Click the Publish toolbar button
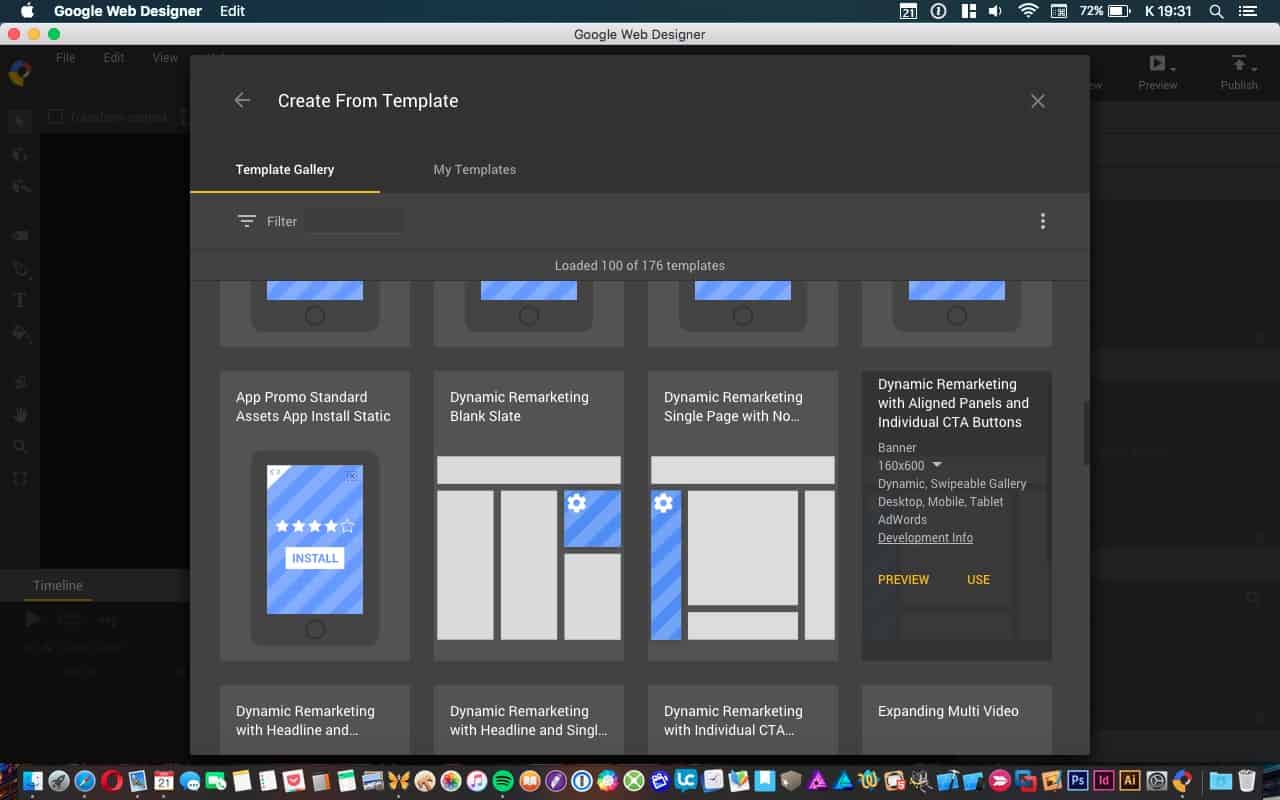Screen dimensions: 1280x800 (x=1239, y=72)
